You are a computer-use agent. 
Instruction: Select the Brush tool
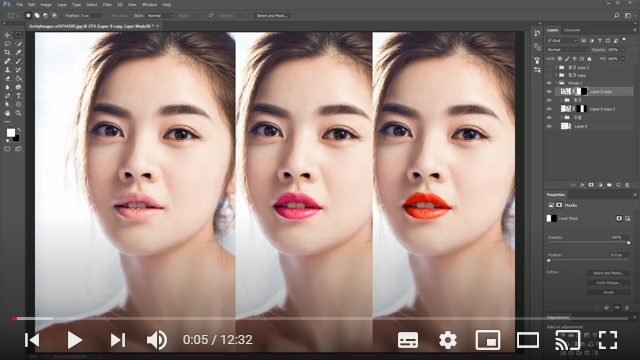point(18,61)
